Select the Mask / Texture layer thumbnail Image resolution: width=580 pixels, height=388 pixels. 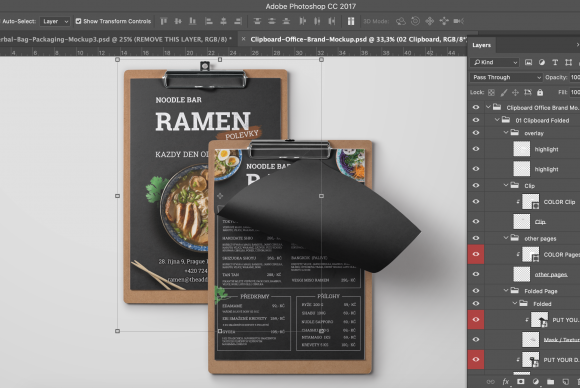(530, 340)
